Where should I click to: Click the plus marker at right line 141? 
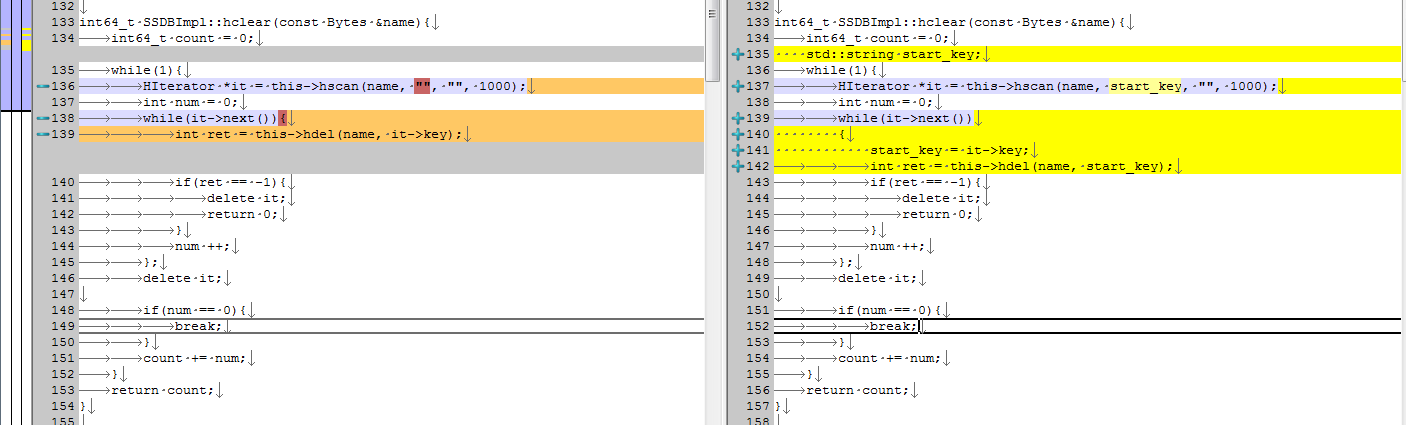pos(737,150)
